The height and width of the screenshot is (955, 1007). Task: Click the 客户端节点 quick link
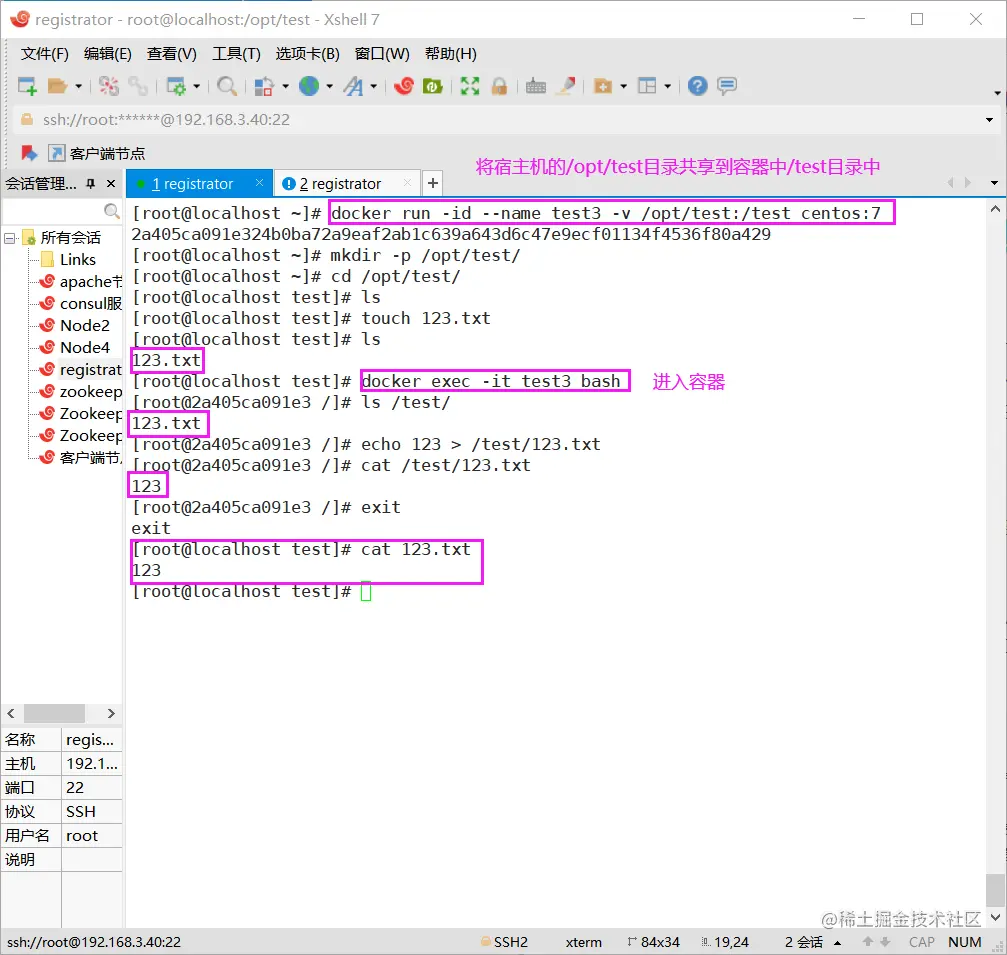click(97, 153)
